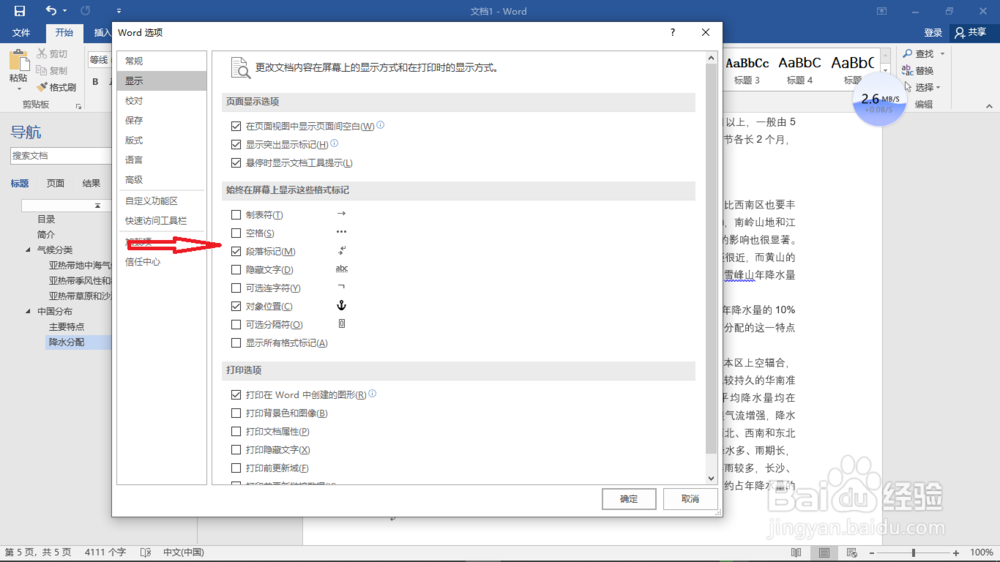
Task: Select Advanced (高级) options category
Action: (161, 180)
